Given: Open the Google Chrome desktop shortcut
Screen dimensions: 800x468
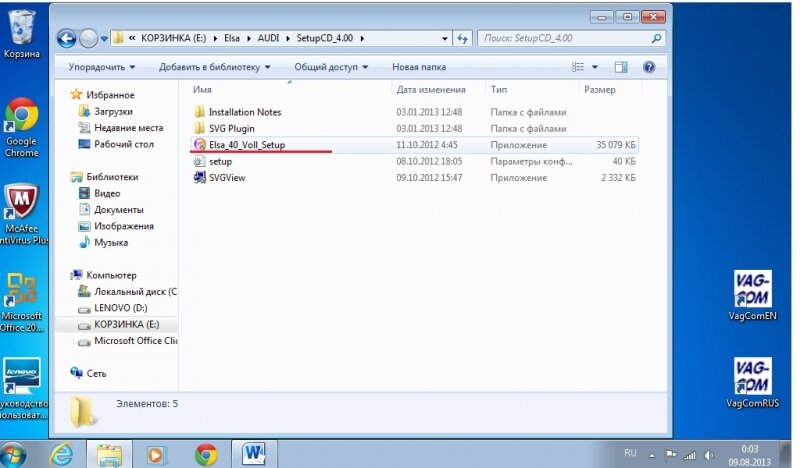Looking at the screenshot, I should coord(21,128).
